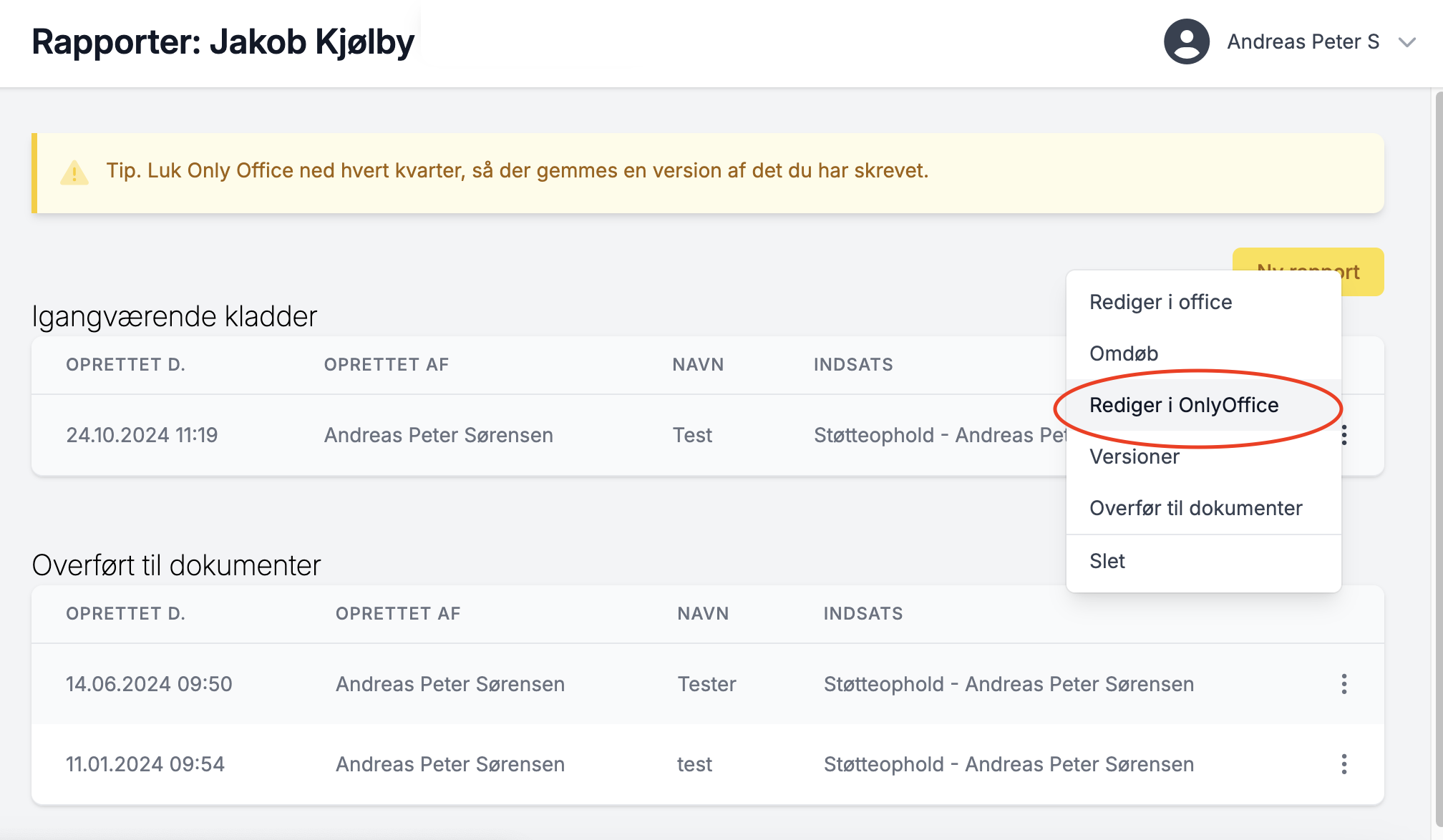Viewport: 1443px width, 840px height.
Task: Click the NAVN header in transferred documents table
Action: coord(703,614)
